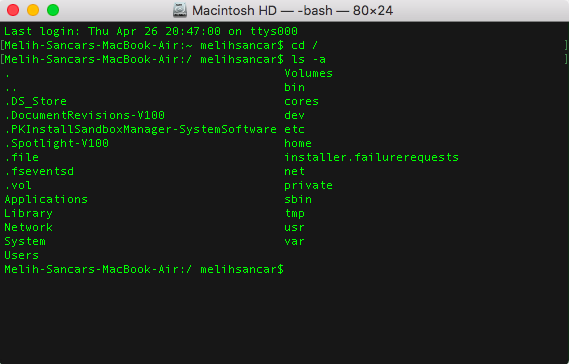
Task: Click '.Spotlight-V100' listing entry
Action: pyautogui.click(x=57, y=143)
